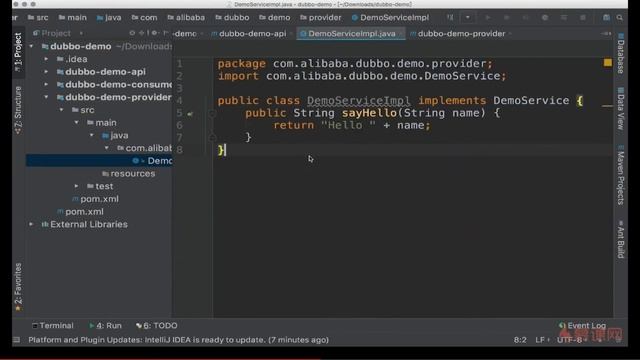Select pom.xml under dubbo-demo-provider

point(95,199)
